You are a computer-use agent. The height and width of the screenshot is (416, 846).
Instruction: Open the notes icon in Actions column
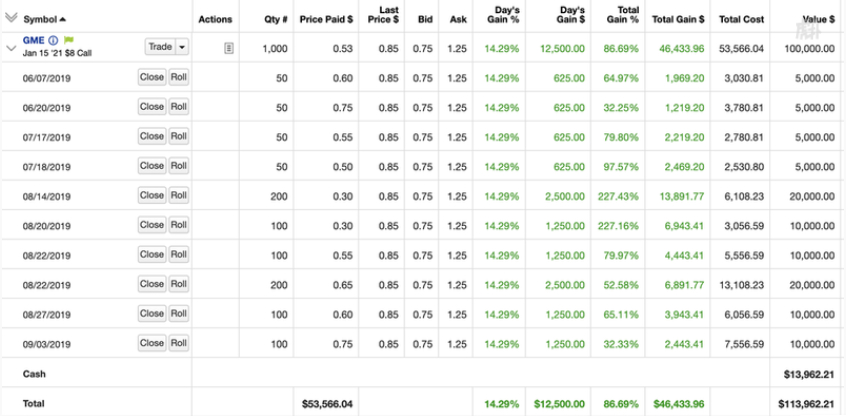pyautogui.click(x=229, y=47)
